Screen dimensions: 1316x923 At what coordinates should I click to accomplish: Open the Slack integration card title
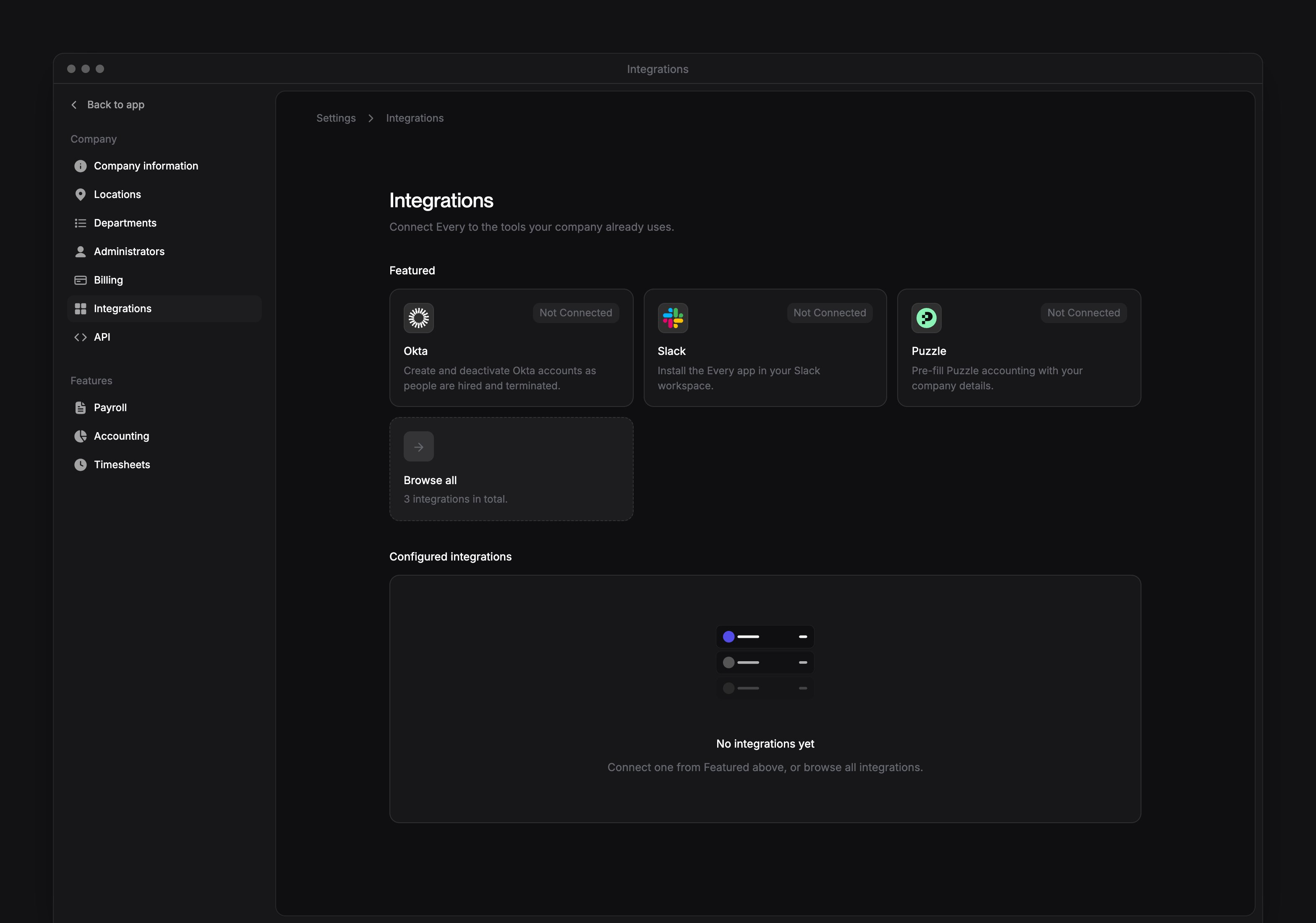point(672,351)
